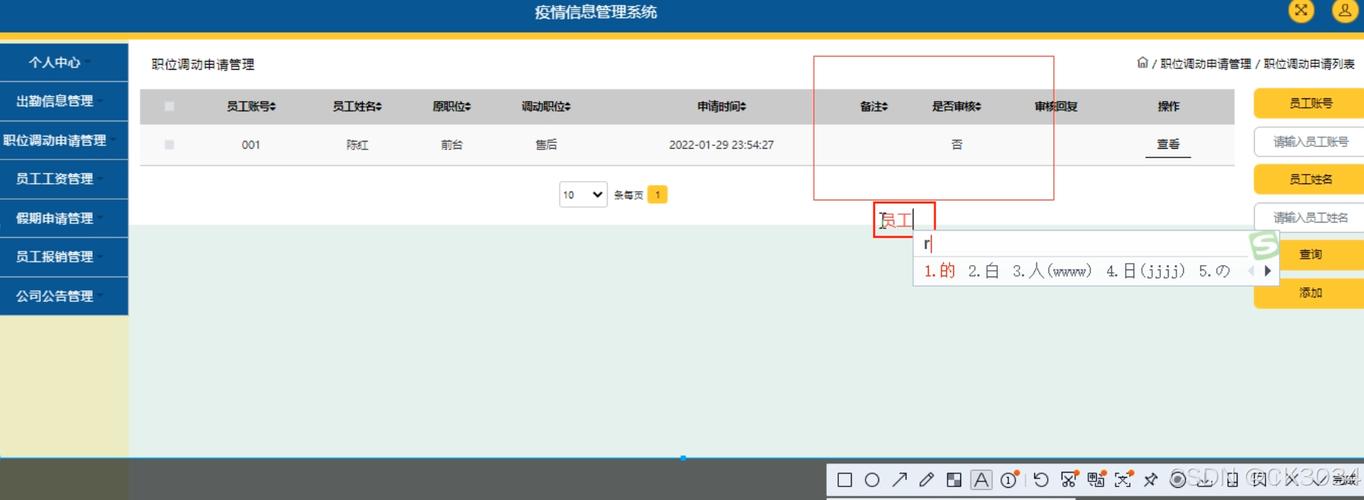Tick the checkbox for employee 001 row

[169, 144]
